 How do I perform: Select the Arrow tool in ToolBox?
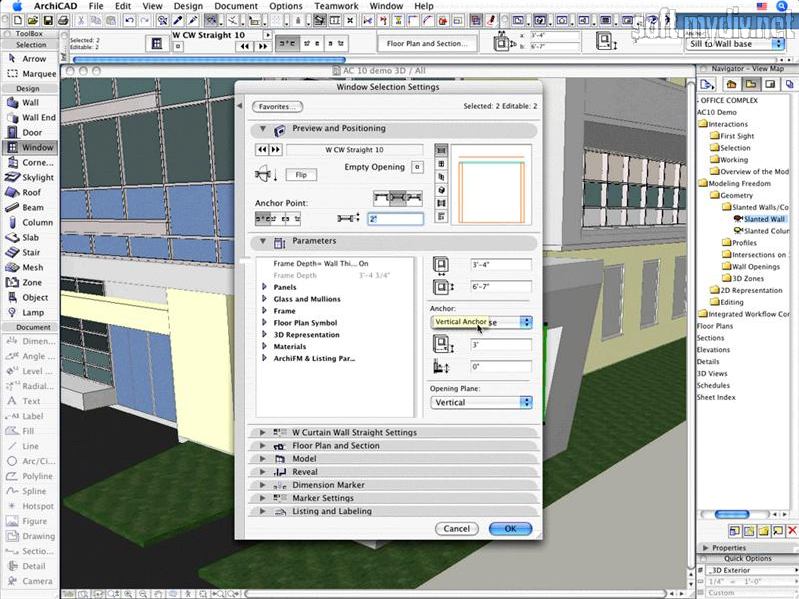[x=29, y=59]
